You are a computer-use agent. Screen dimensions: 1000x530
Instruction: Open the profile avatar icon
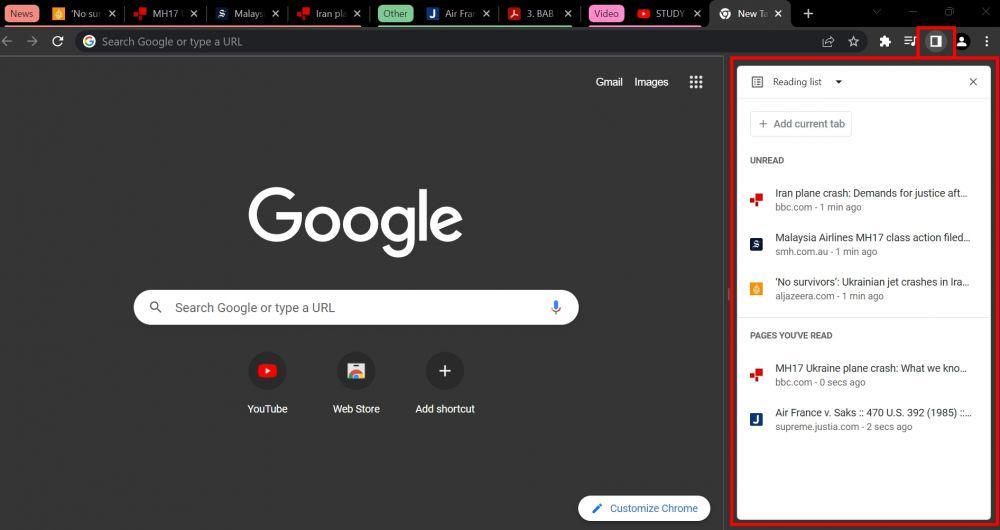pos(962,41)
